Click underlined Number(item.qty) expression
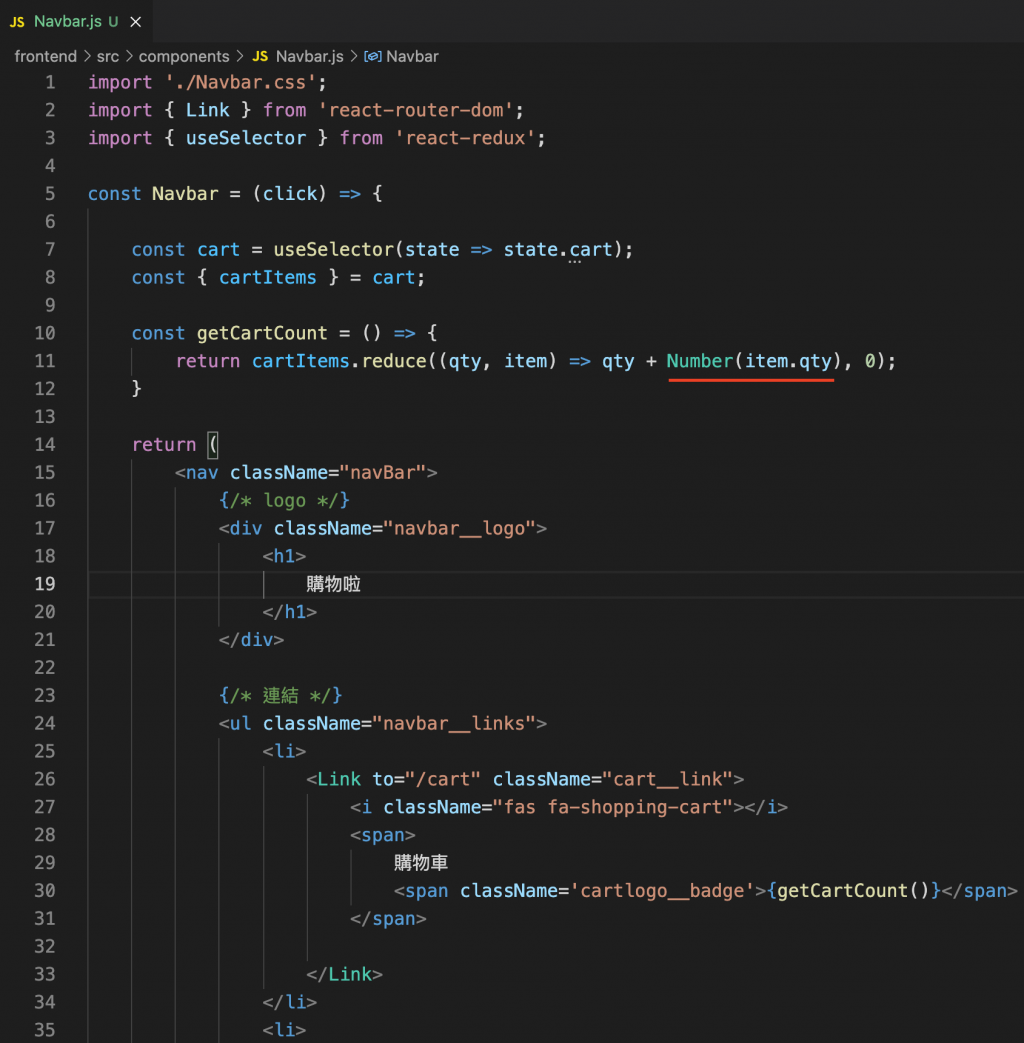 pos(755,361)
